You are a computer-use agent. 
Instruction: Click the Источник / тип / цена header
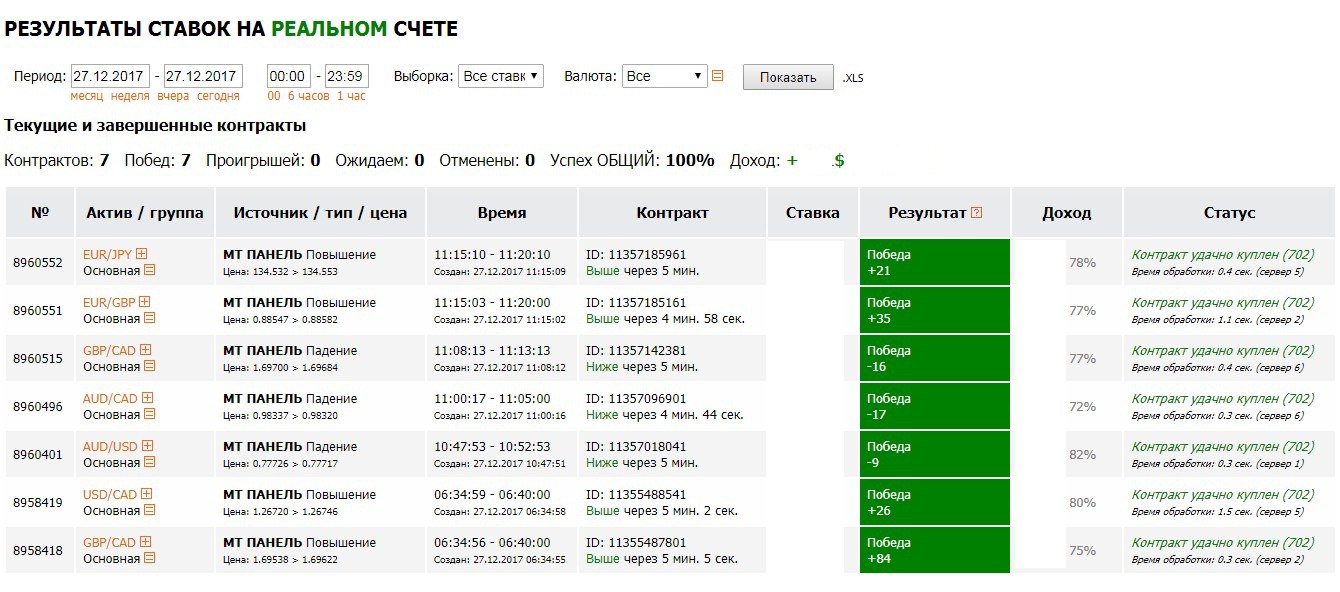click(x=320, y=213)
